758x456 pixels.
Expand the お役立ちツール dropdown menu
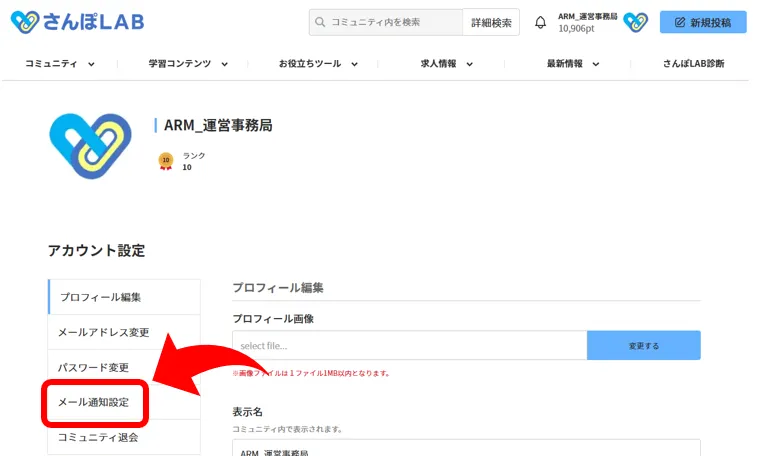(317, 64)
